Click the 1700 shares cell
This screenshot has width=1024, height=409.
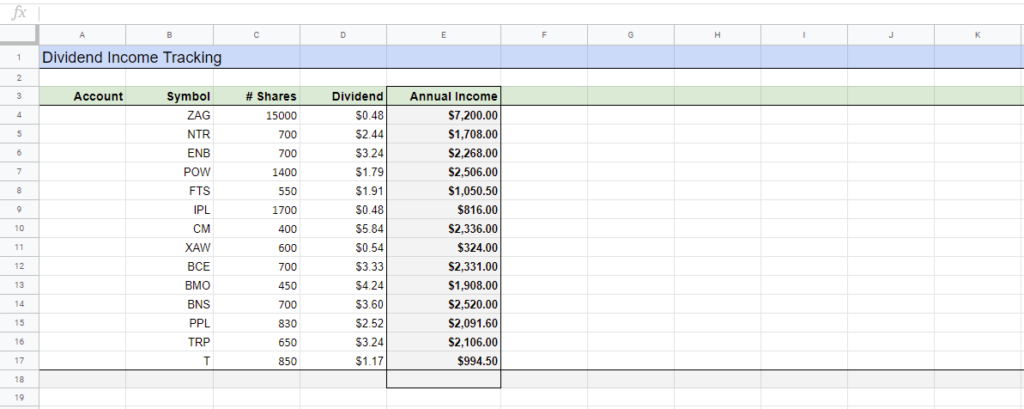(257, 210)
